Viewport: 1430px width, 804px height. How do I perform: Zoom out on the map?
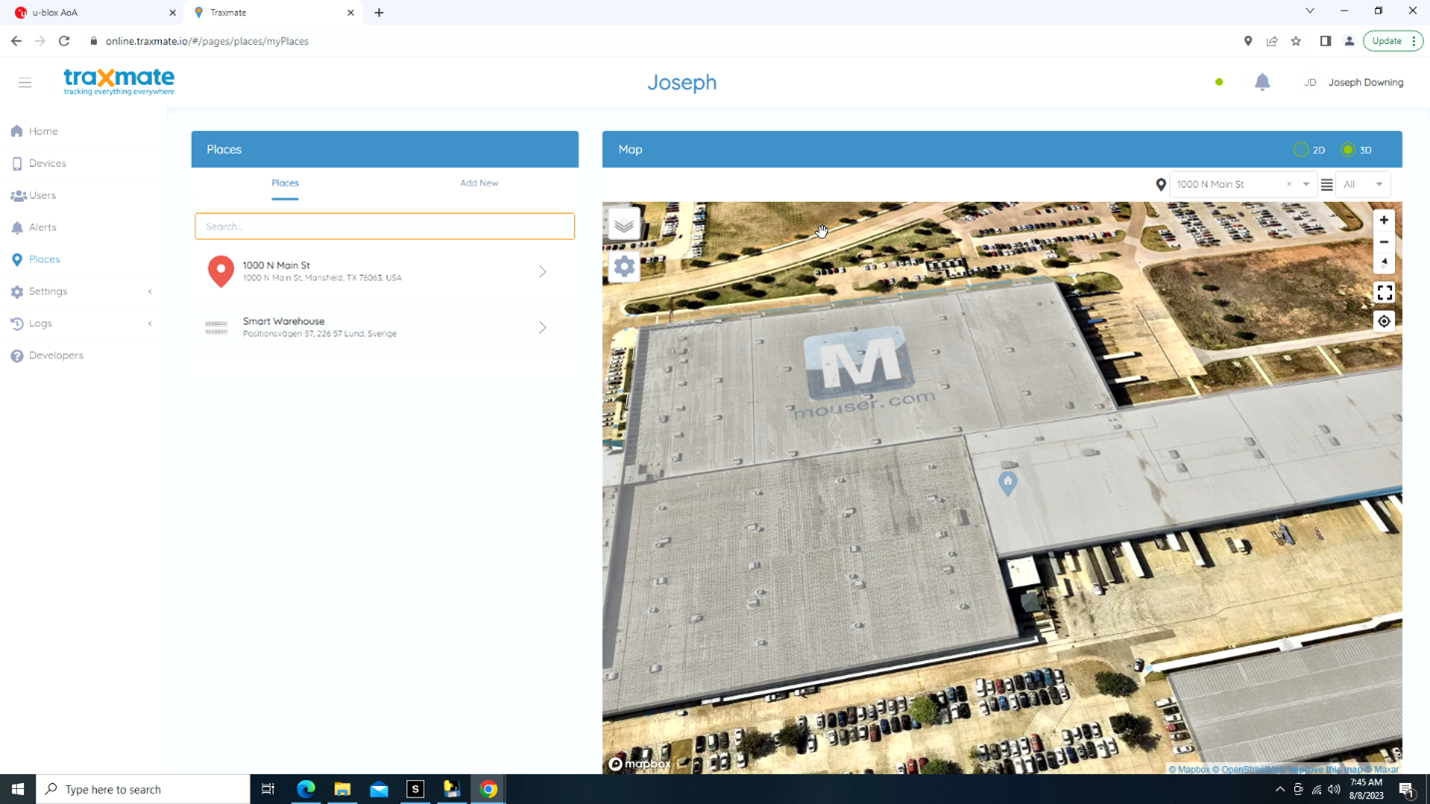(1384, 242)
